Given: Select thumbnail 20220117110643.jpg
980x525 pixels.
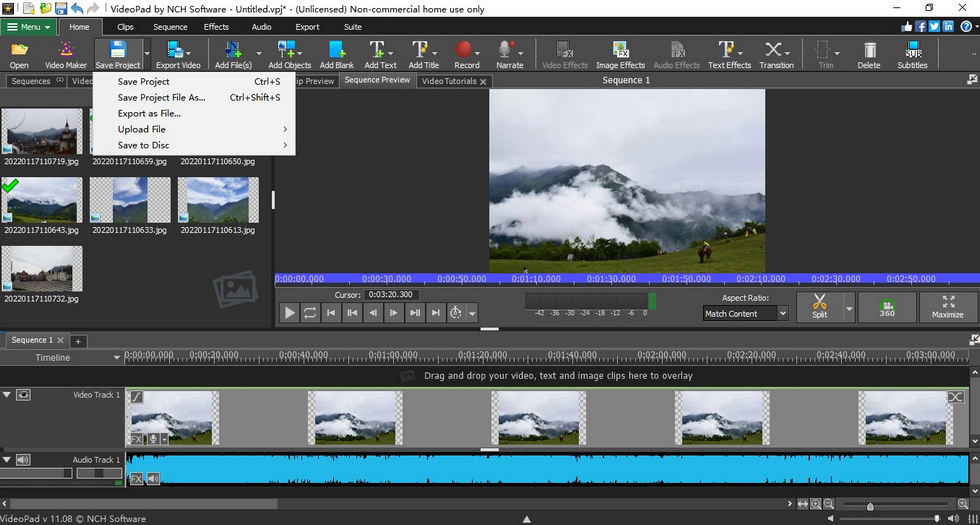Looking at the screenshot, I should (x=42, y=200).
